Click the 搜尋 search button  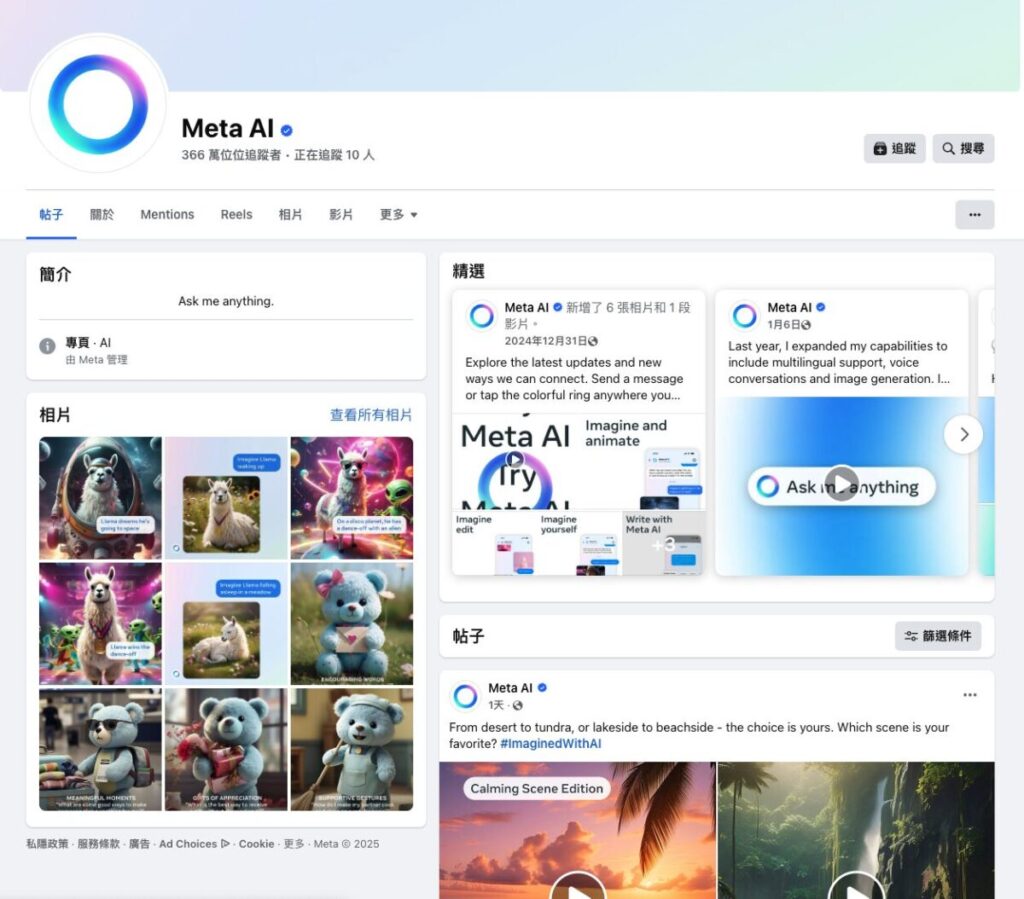click(963, 149)
